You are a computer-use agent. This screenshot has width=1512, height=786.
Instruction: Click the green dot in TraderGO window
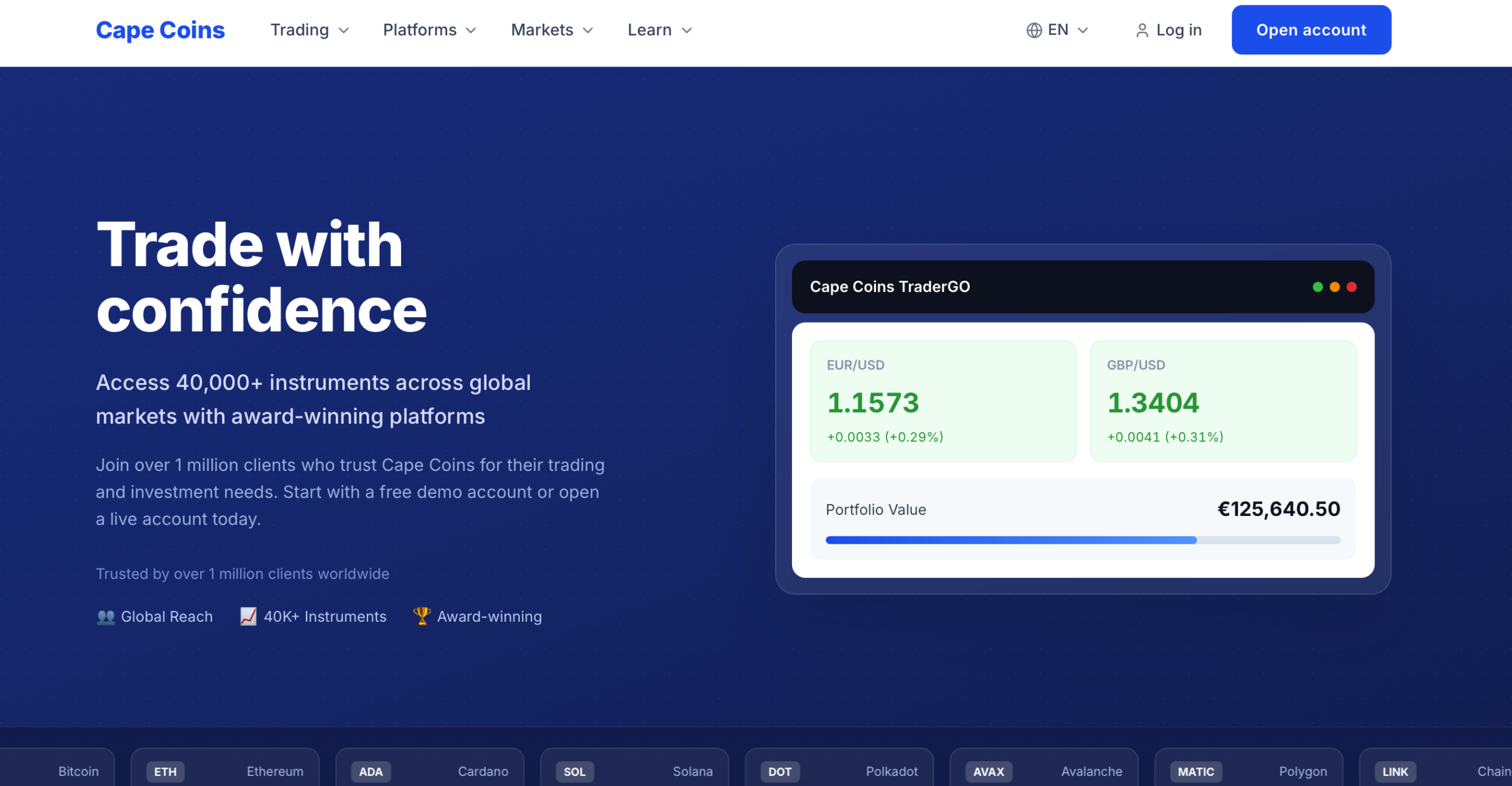(1318, 287)
